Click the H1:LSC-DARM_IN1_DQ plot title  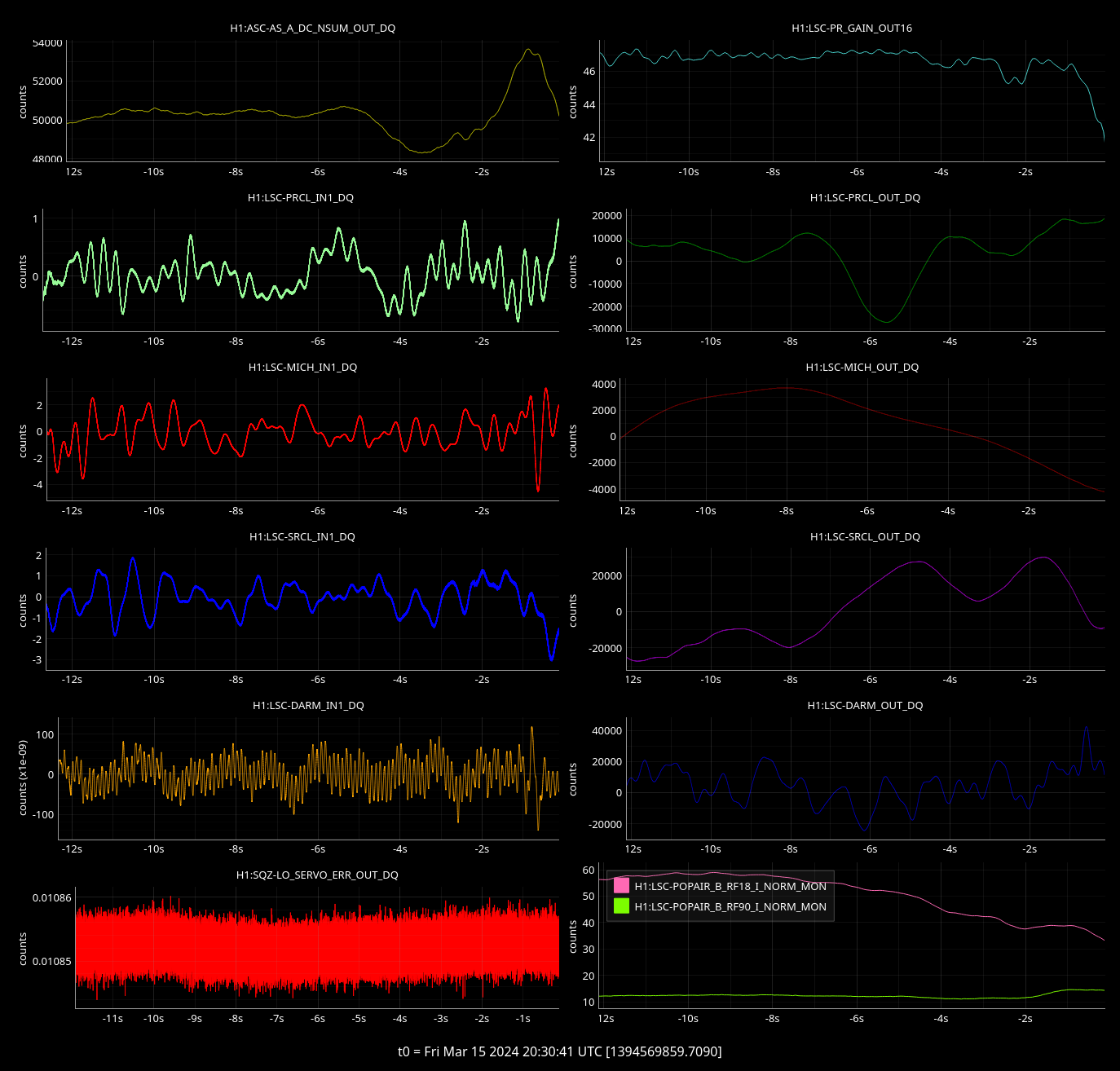coord(308,705)
